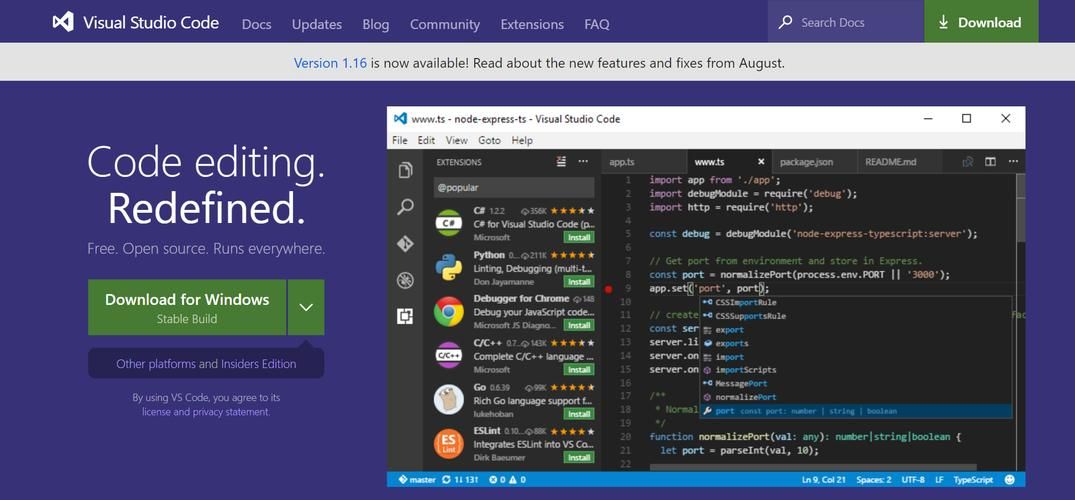Toggle the breakpoint on line 9

(x=608, y=288)
